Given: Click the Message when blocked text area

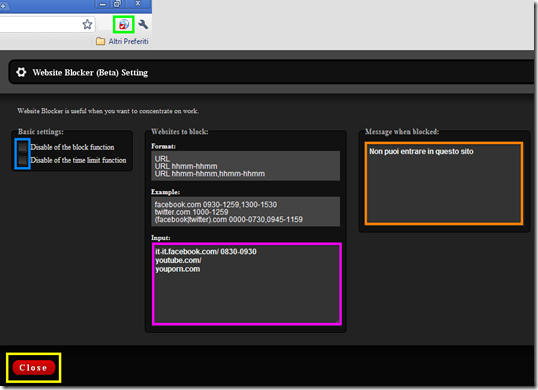Looking at the screenshot, I should (444, 184).
